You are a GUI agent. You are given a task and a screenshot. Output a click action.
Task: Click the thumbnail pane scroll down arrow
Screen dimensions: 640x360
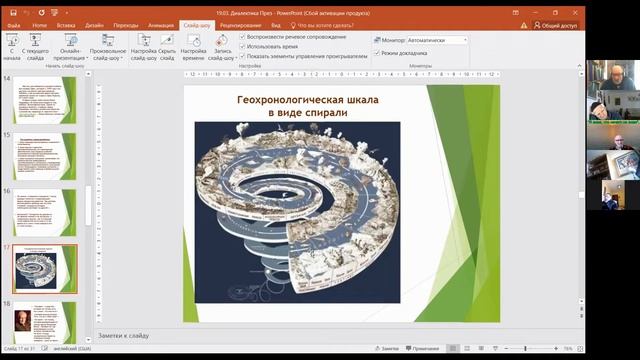(88, 340)
